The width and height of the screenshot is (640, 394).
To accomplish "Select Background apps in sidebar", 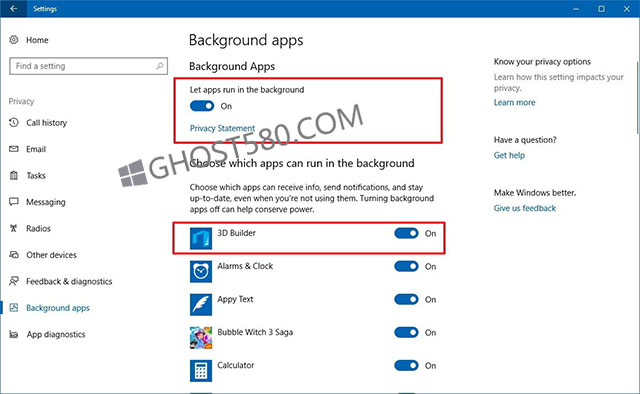I will point(58,308).
